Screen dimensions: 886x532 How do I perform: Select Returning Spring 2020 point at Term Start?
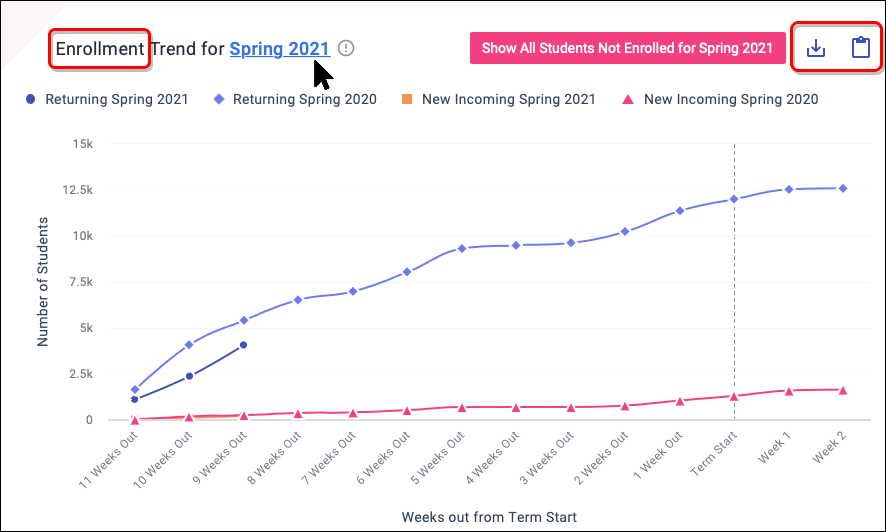(734, 199)
